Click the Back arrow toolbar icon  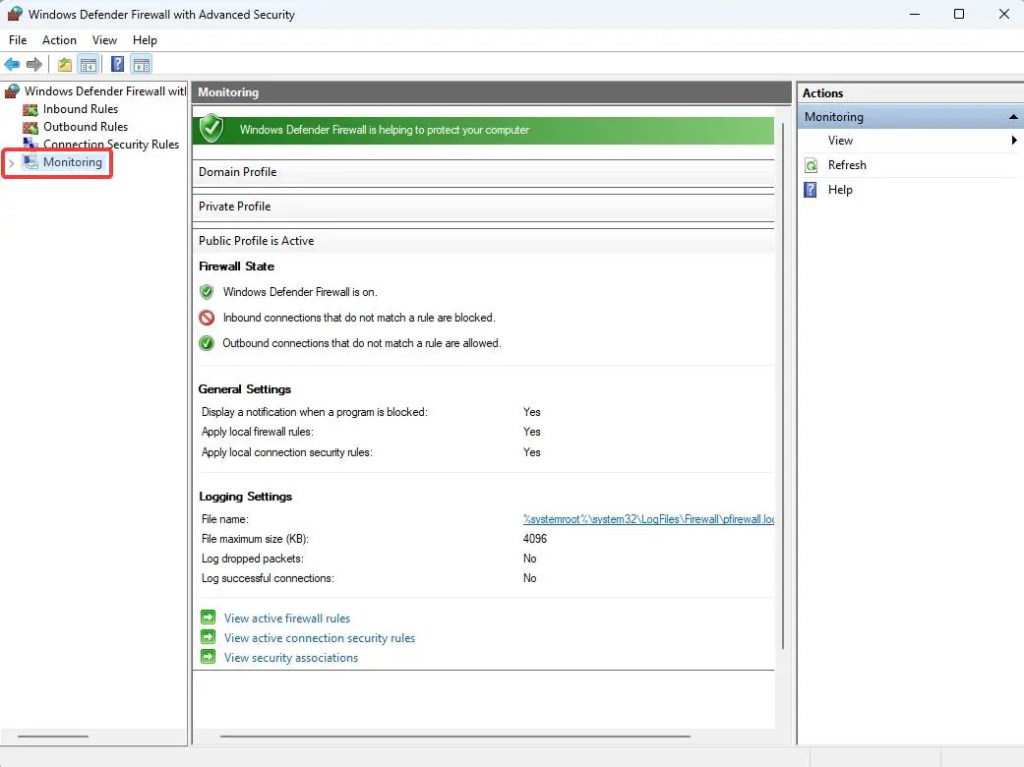pos(12,64)
